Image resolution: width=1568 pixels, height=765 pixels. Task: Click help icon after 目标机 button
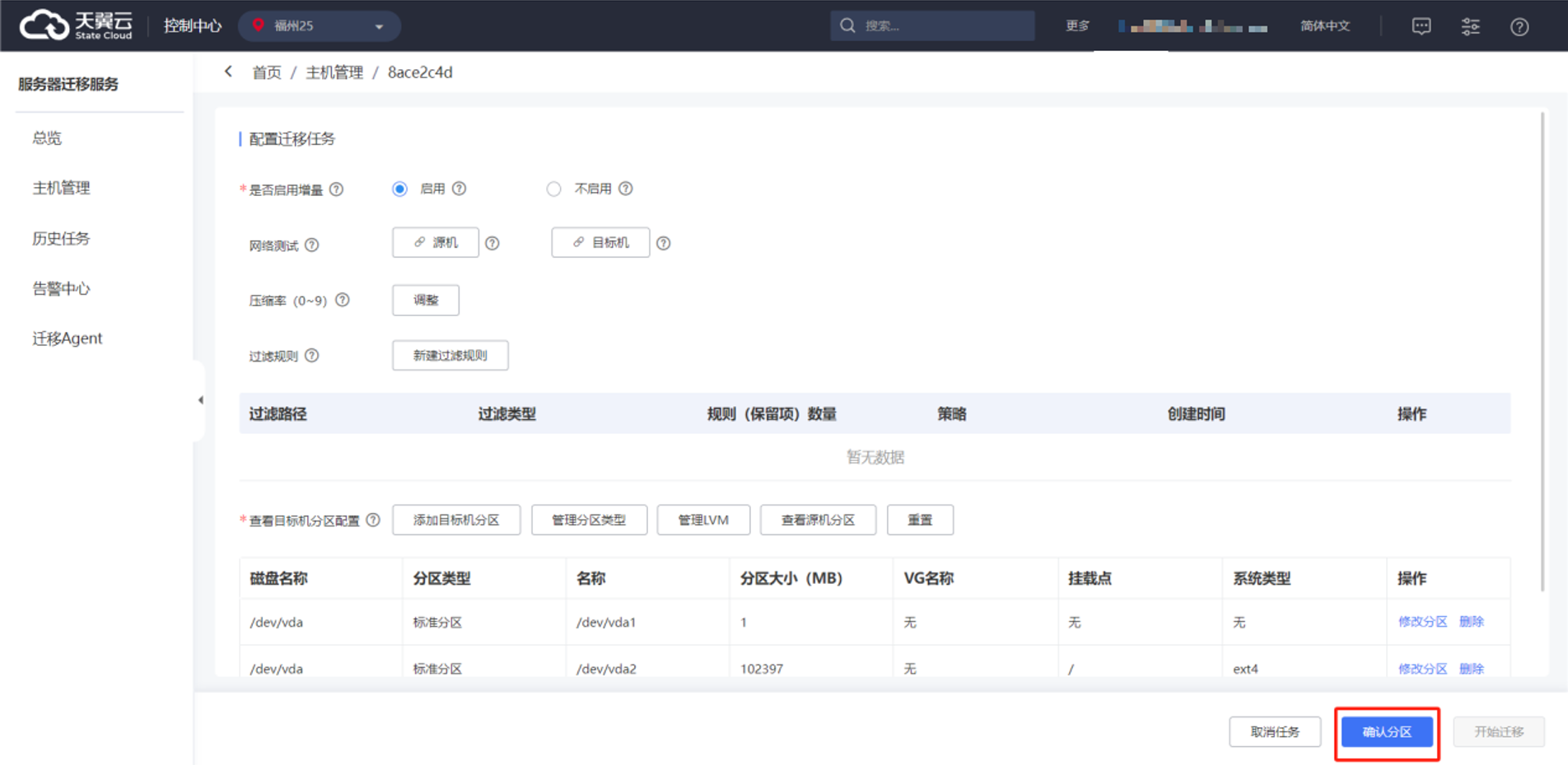[x=663, y=243]
